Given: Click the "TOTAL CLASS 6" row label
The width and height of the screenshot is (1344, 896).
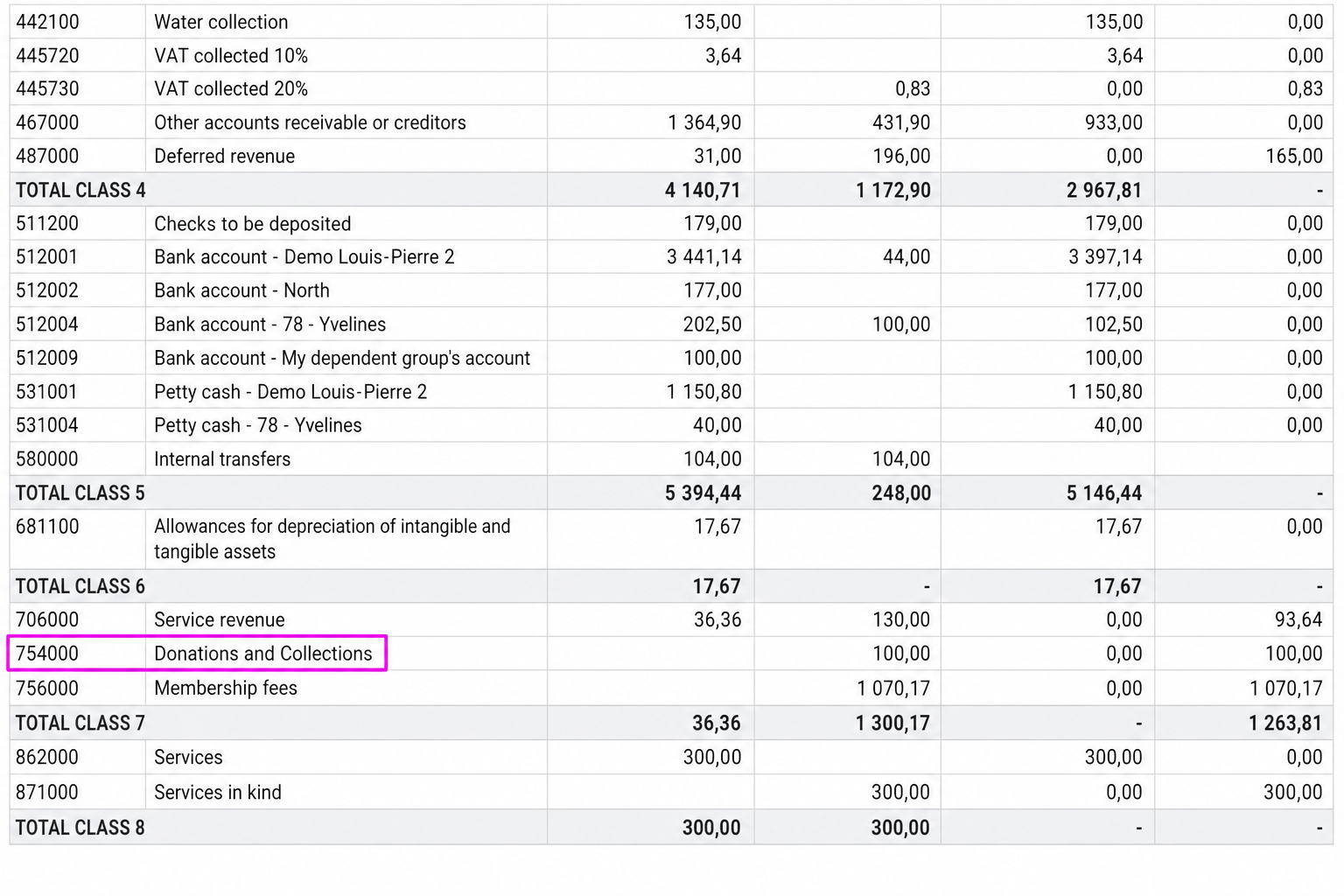Looking at the screenshot, I should tap(80, 586).
